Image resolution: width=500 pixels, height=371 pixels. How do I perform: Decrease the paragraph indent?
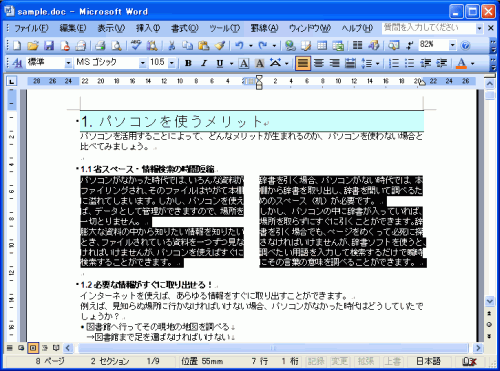point(426,63)
